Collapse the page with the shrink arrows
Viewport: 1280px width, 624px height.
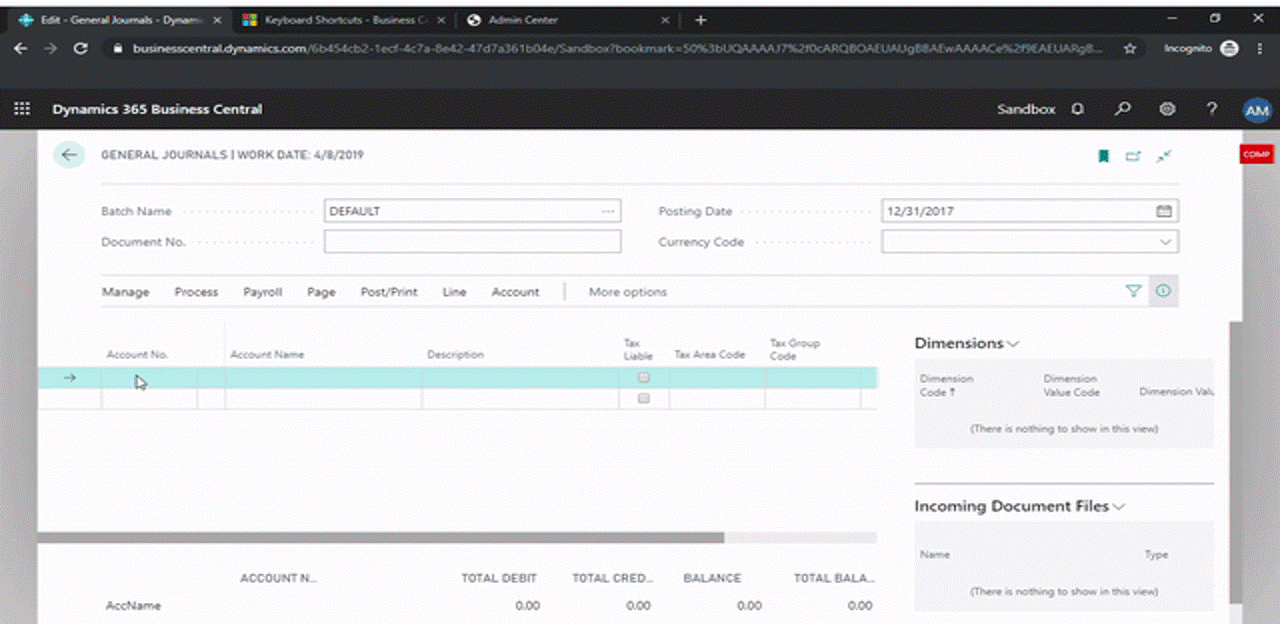1164,156
